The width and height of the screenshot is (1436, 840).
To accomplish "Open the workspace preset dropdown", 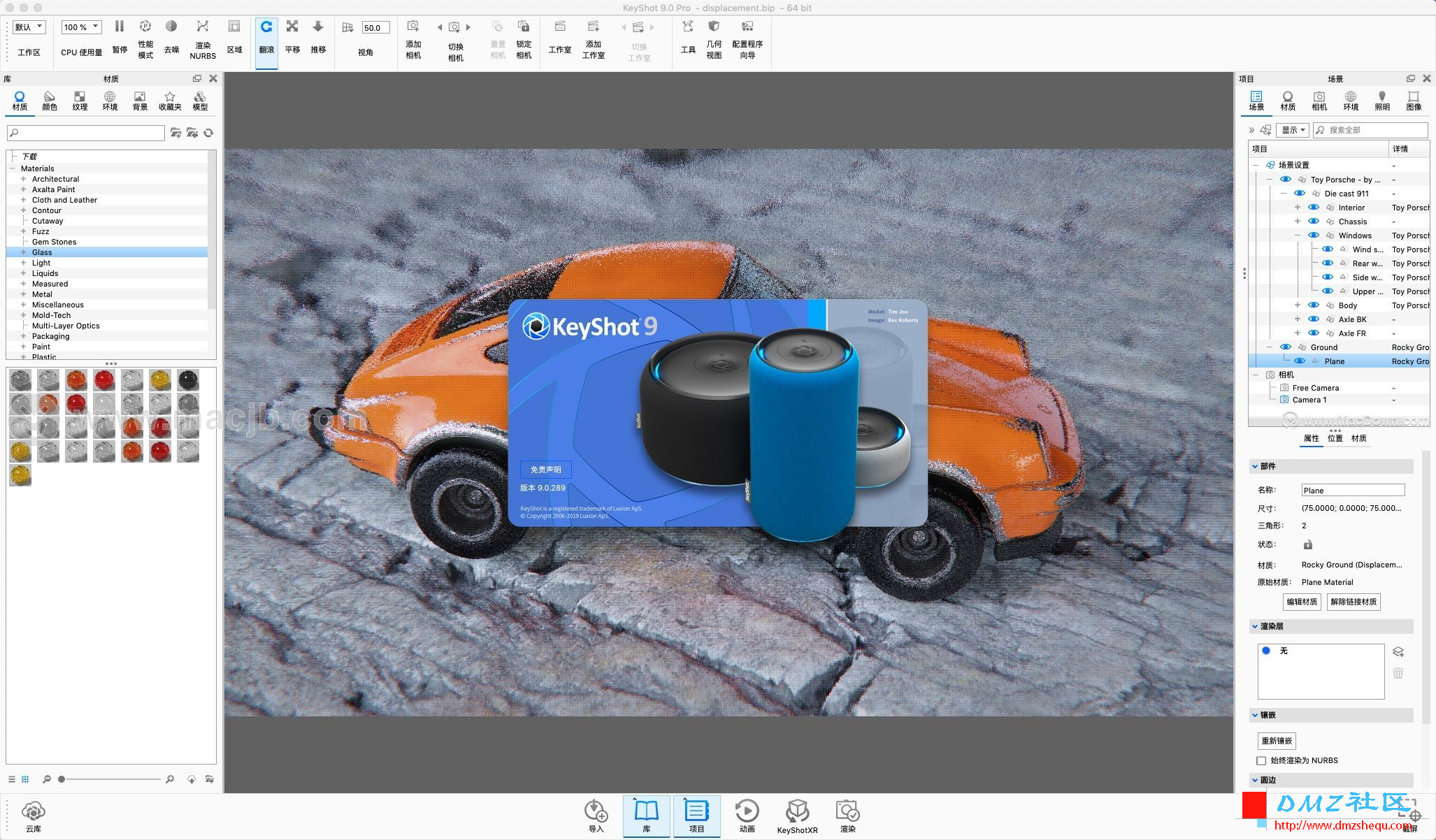I will click(29, 27).
